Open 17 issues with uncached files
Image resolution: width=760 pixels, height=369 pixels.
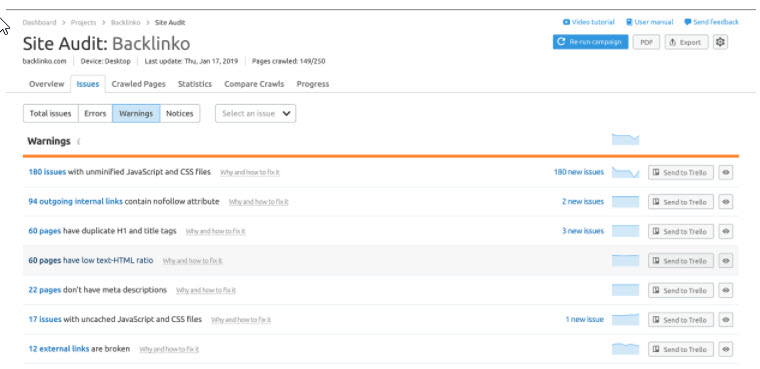click(x=45, y=320)
